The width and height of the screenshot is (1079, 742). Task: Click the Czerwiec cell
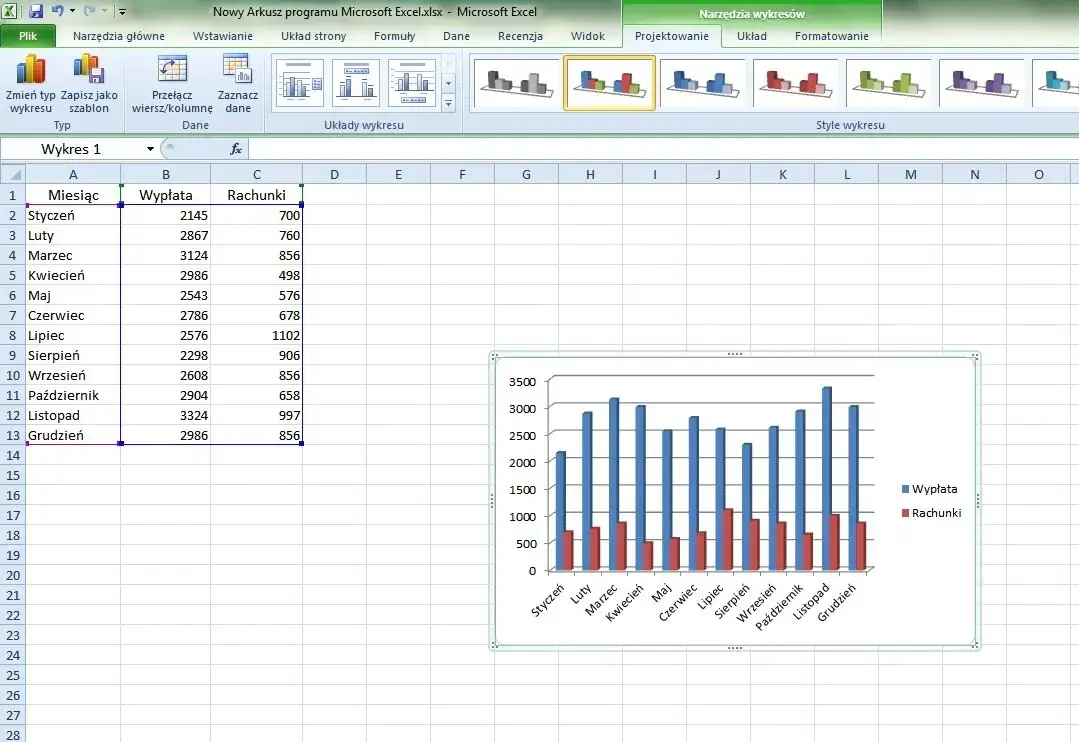[x=73, y=315]
